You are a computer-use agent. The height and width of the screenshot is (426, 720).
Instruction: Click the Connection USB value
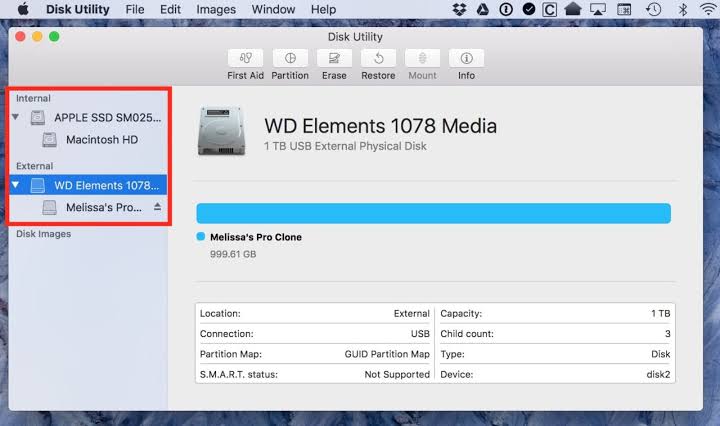click(420, 334)
